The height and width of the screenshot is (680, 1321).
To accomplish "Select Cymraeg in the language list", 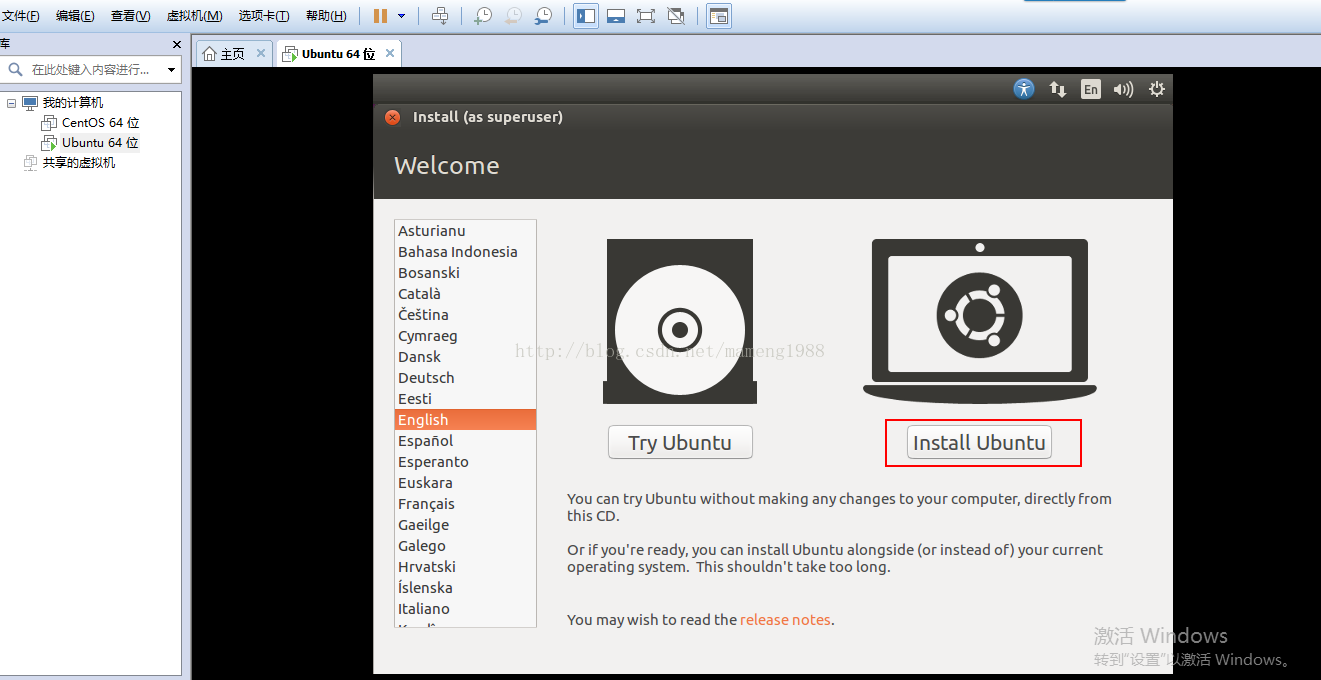I will (x=466, y=336).
